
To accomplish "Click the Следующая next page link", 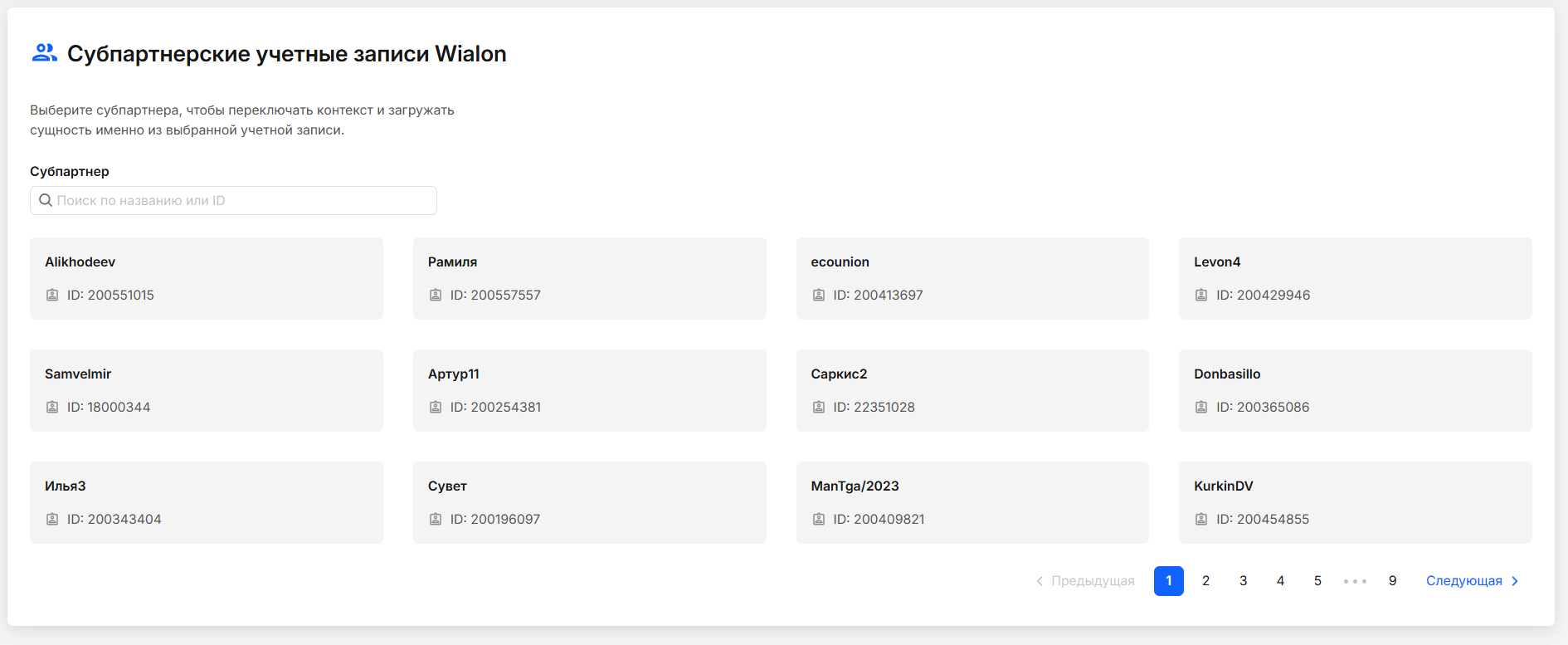I will (1463, 581).
